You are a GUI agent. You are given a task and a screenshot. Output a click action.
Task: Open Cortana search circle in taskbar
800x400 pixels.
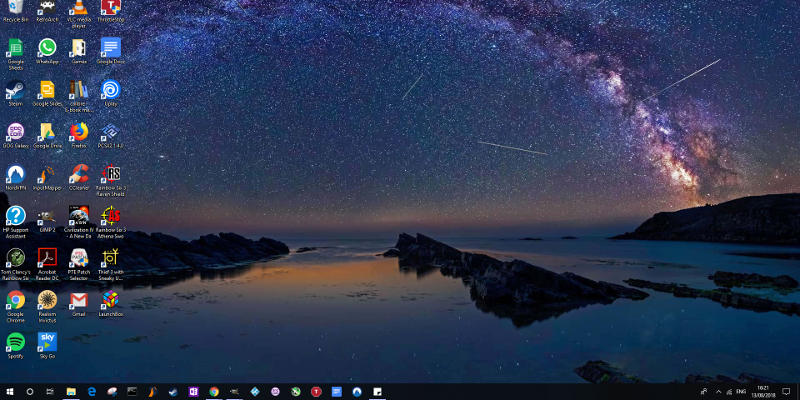[x=30, y=392]
